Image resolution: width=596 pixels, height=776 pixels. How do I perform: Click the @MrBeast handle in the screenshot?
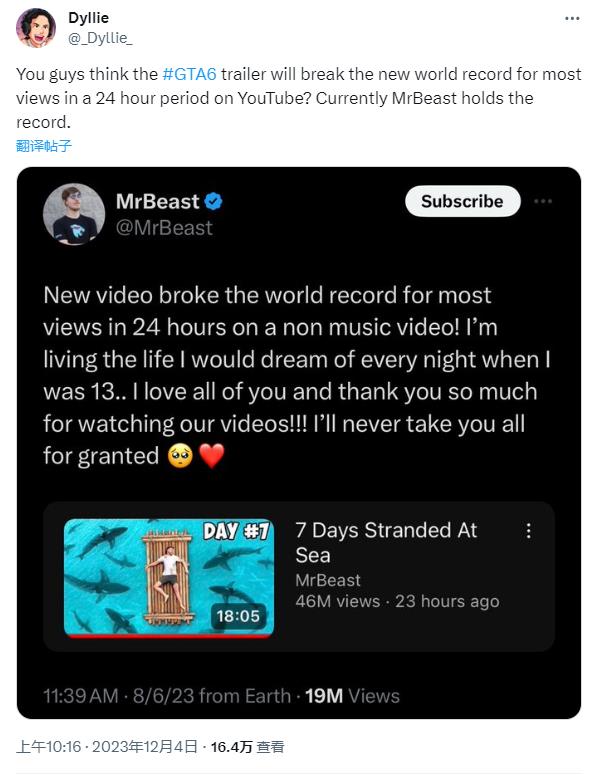(x=164, y=228)
